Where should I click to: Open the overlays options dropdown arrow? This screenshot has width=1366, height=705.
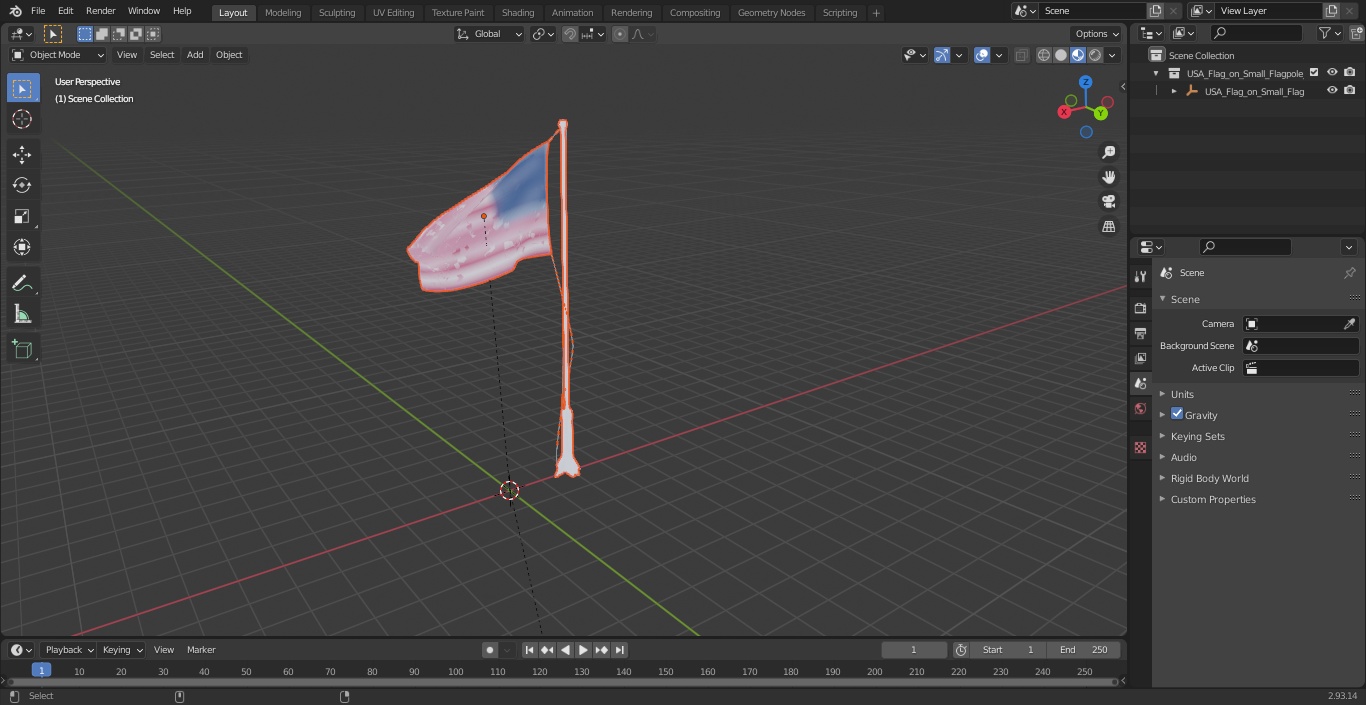[999, 55]
